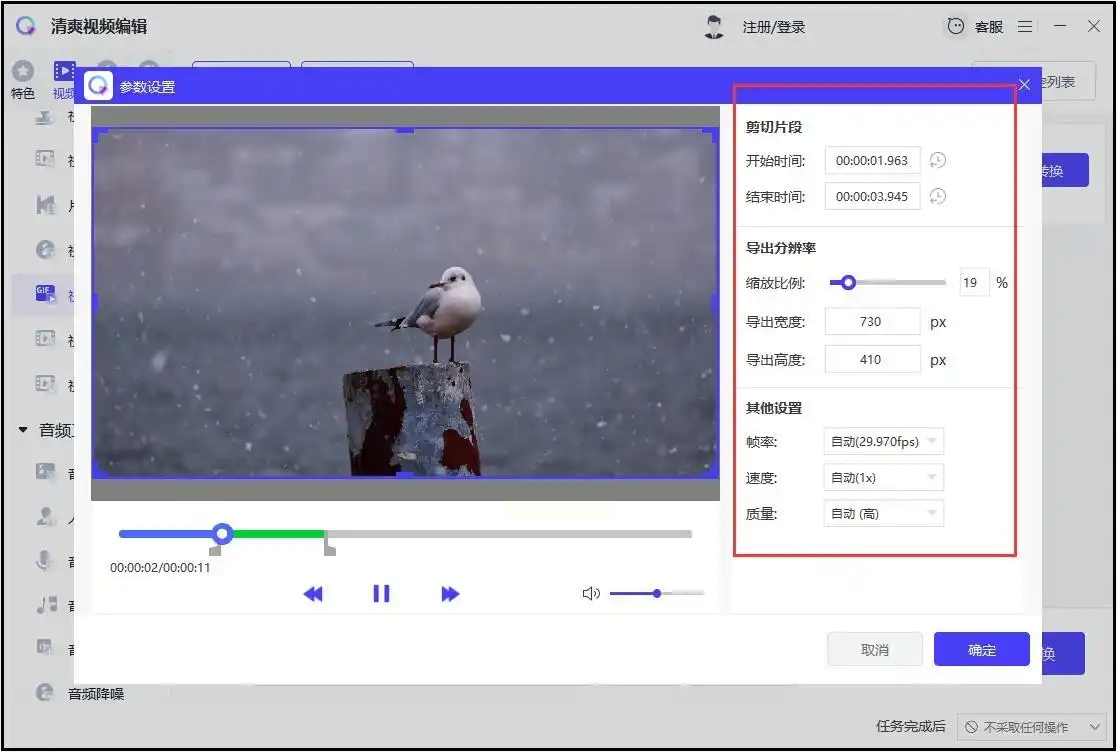Click the rewind playback button

point(313,594)
